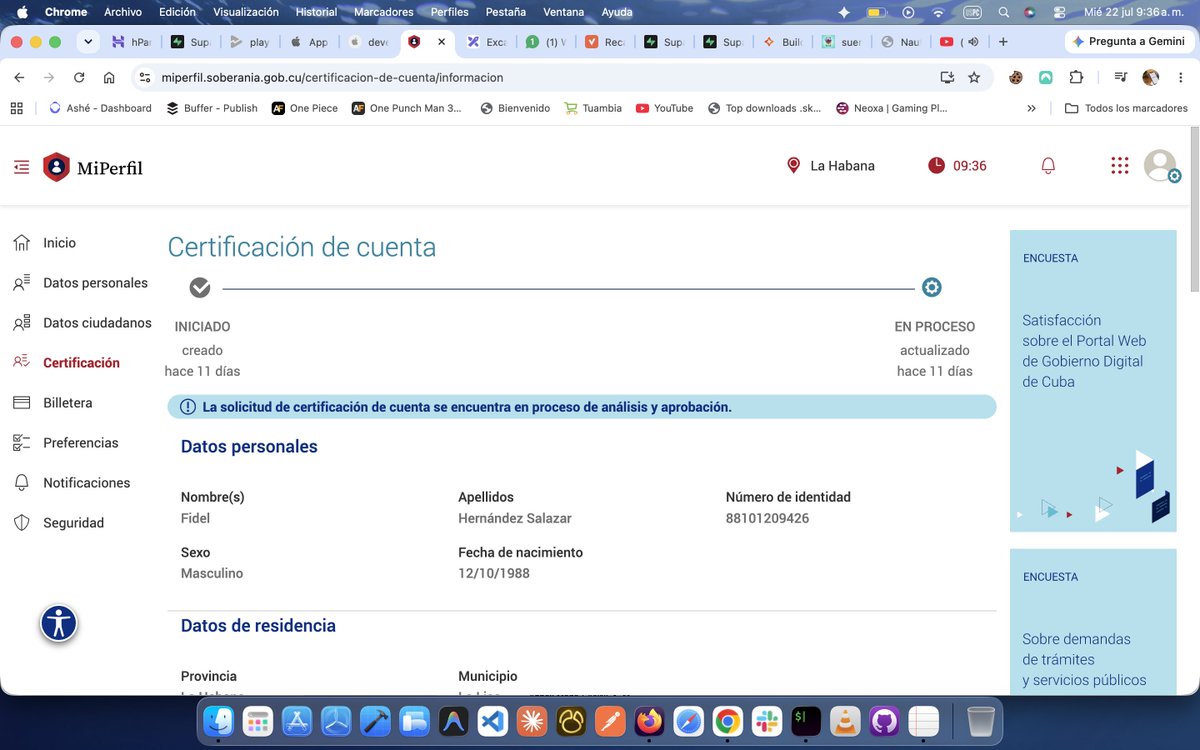Click the identity number 88101209426
Viewport: 1200px width, 750px height.
pos(767,518)
